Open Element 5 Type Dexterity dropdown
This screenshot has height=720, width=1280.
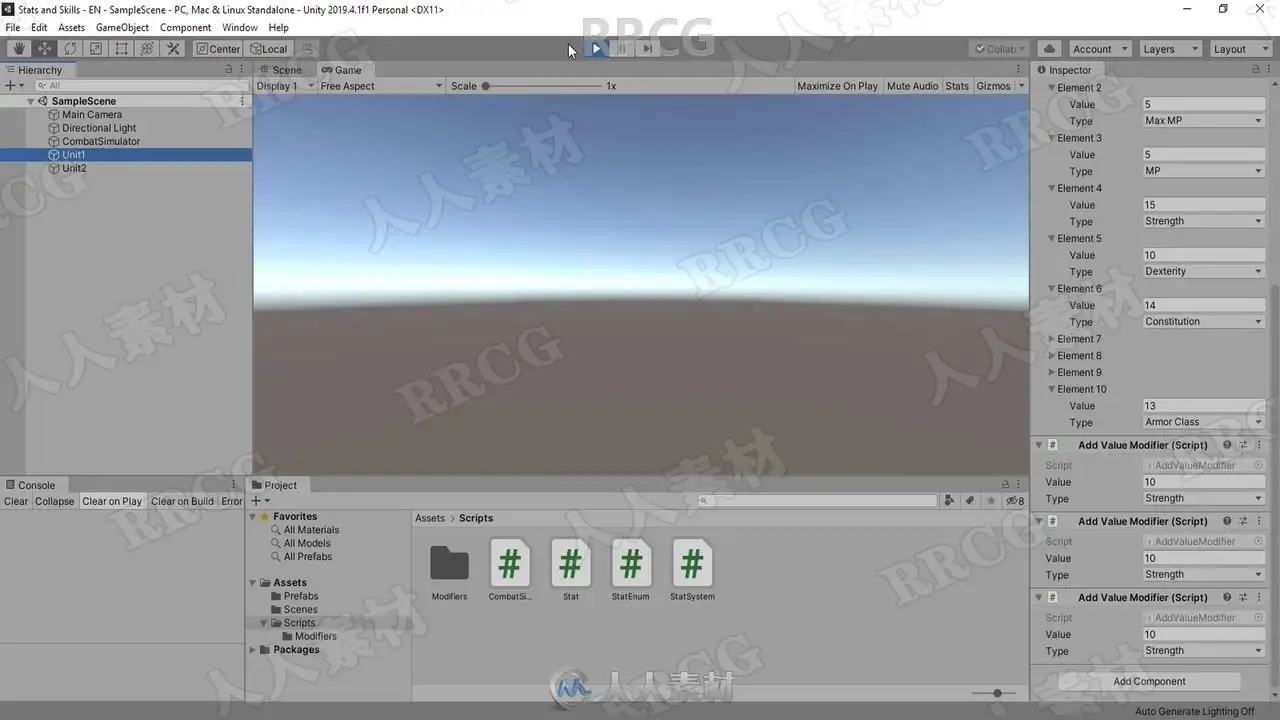pyautogui.click(x=1204, y=271)
